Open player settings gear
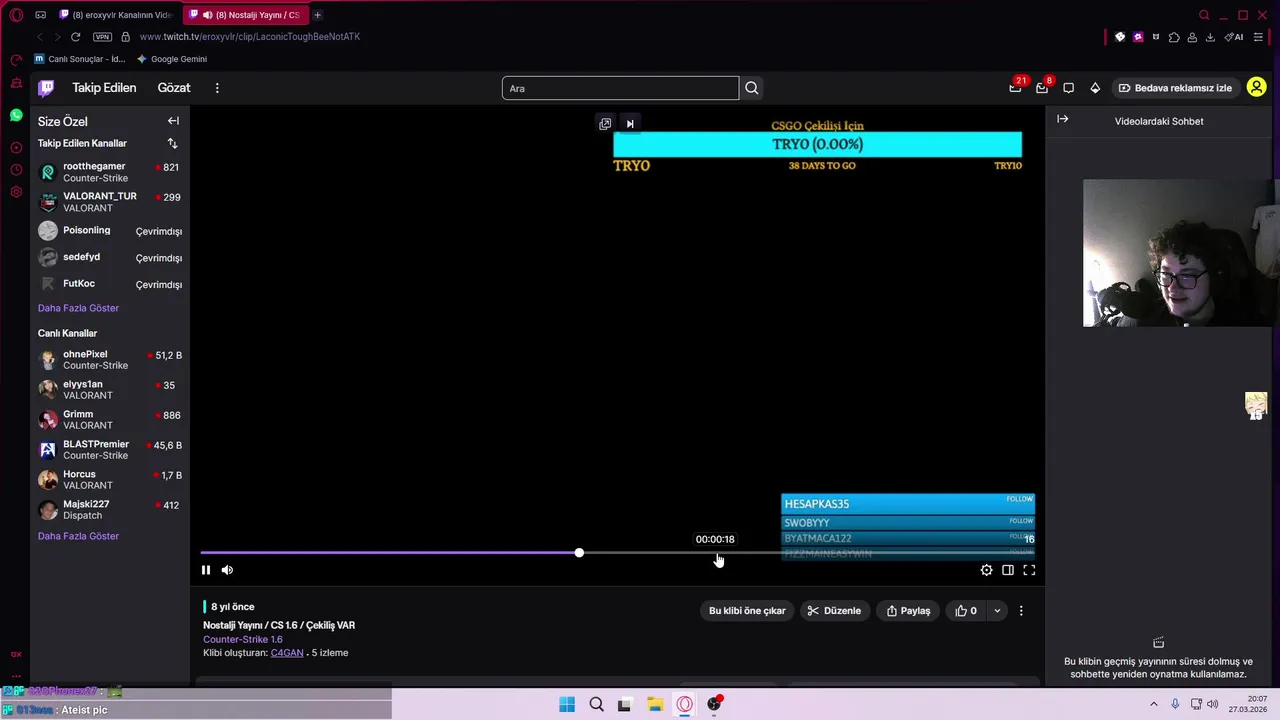The width and height of the screenshot is (1280, 720). [987, 570]
